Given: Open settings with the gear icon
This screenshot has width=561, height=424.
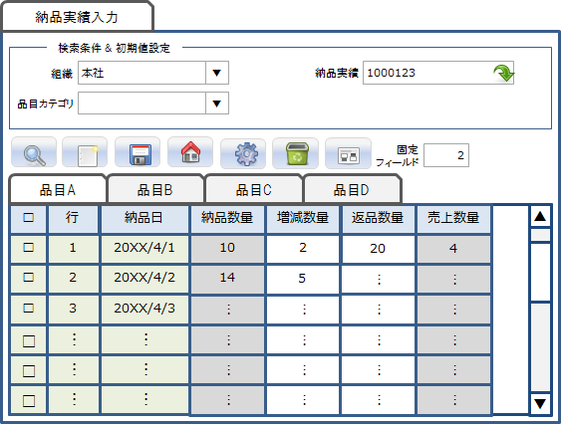Looking at the screenshot, I should (243, 153).
